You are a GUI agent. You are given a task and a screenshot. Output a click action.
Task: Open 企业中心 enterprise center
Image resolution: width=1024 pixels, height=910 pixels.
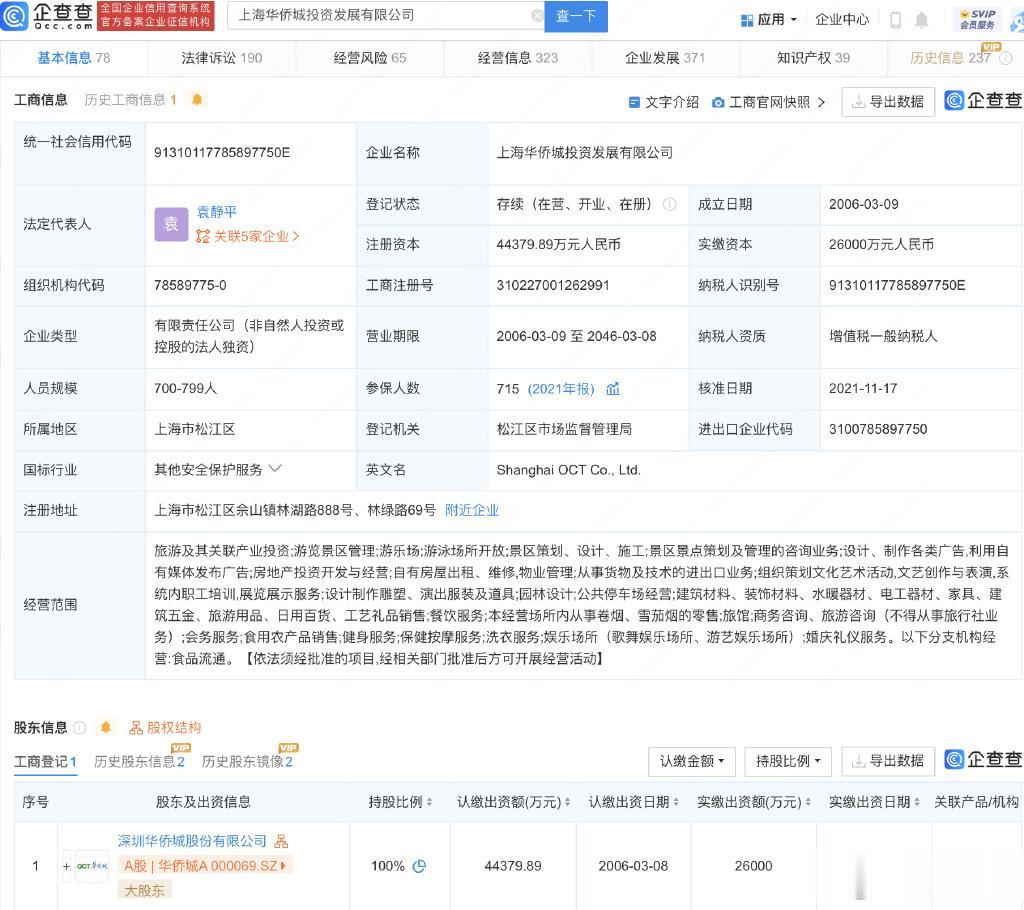tap(842, 20)
